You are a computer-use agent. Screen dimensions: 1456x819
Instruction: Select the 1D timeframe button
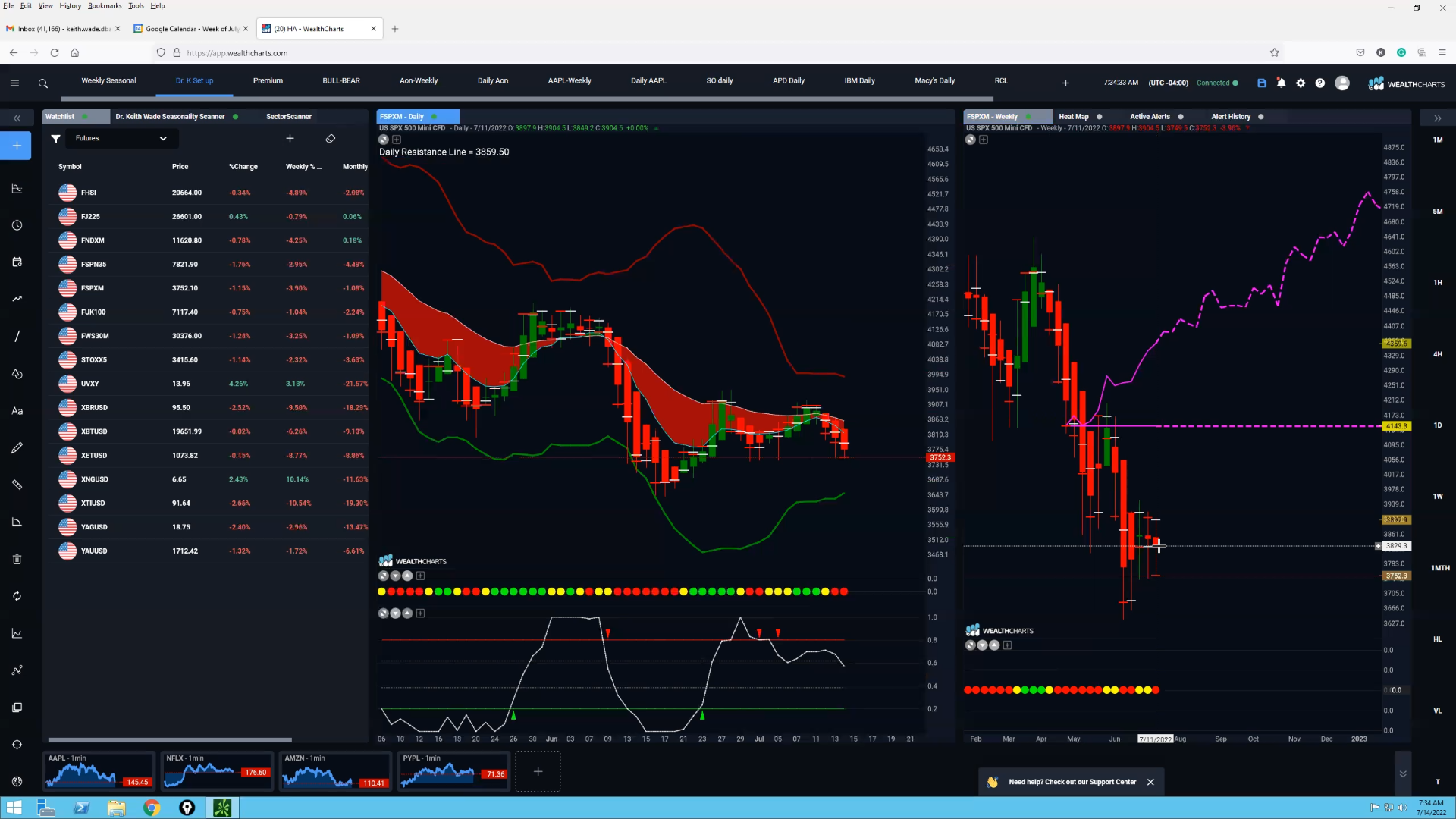click(x=1438, y=425)
